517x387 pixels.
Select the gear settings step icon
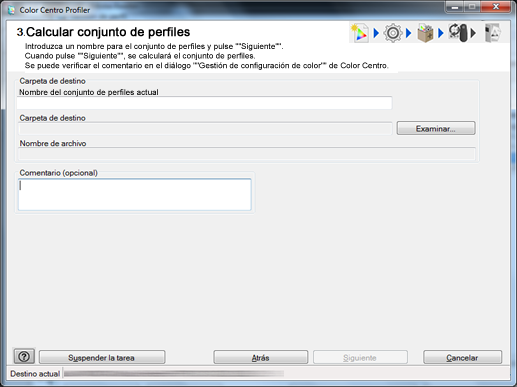click(x=393, y=33)
